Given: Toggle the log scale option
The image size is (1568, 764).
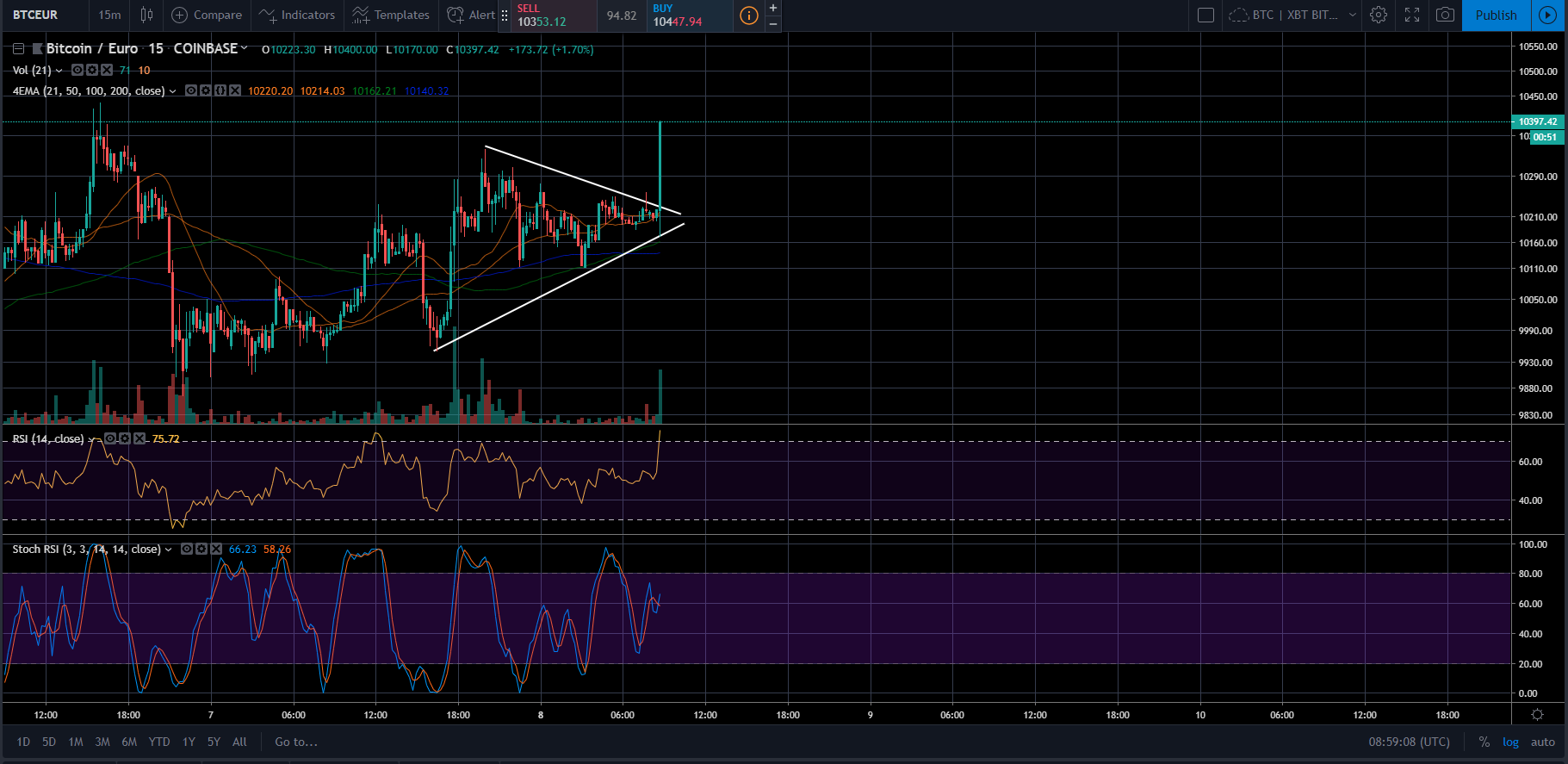Looking at the screenshot, I should click(1510, 742).
